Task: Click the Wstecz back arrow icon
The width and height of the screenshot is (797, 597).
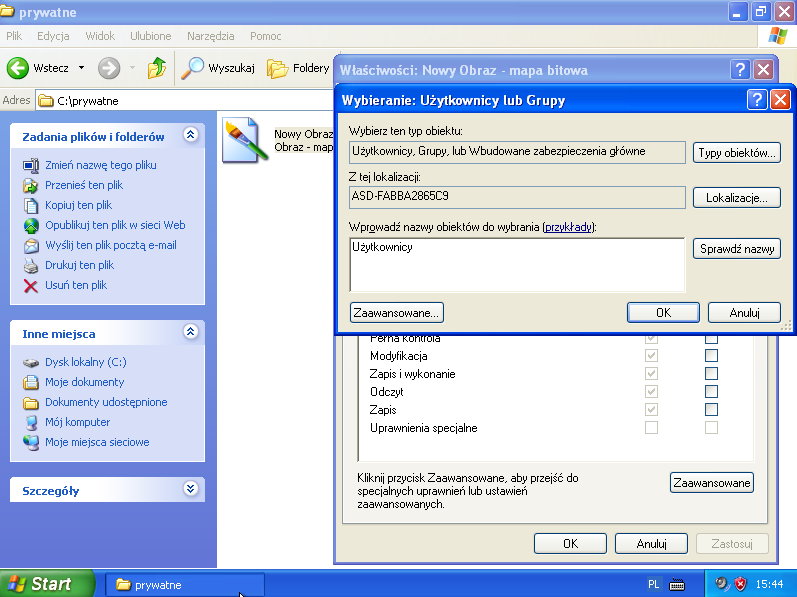Action: 18,68
